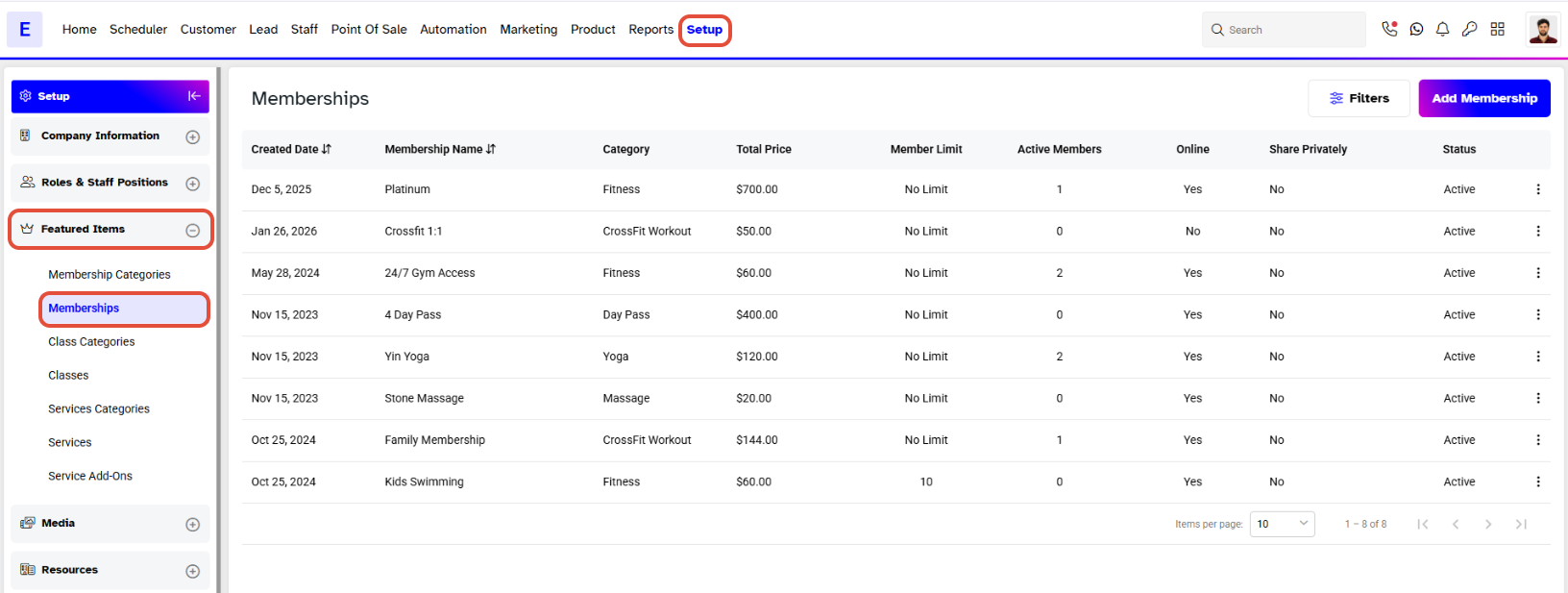
Task: Click the Platinum membership name
Action: pos(407,189)
